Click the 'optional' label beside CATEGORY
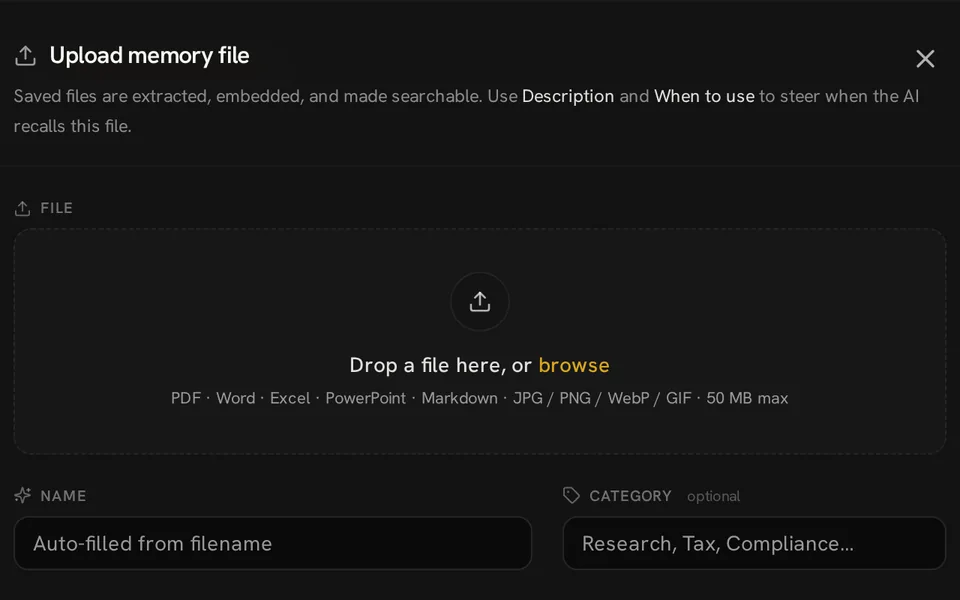Screen dimensions: 960x600 pyautogui.click(x=713, y=496)
